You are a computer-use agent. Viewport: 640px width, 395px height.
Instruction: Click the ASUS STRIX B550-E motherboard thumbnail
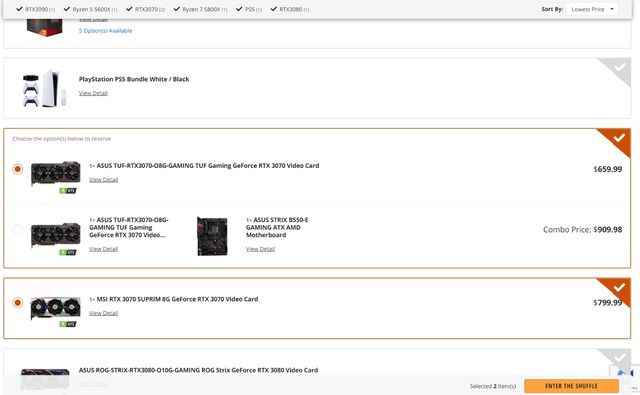point(212,236)
